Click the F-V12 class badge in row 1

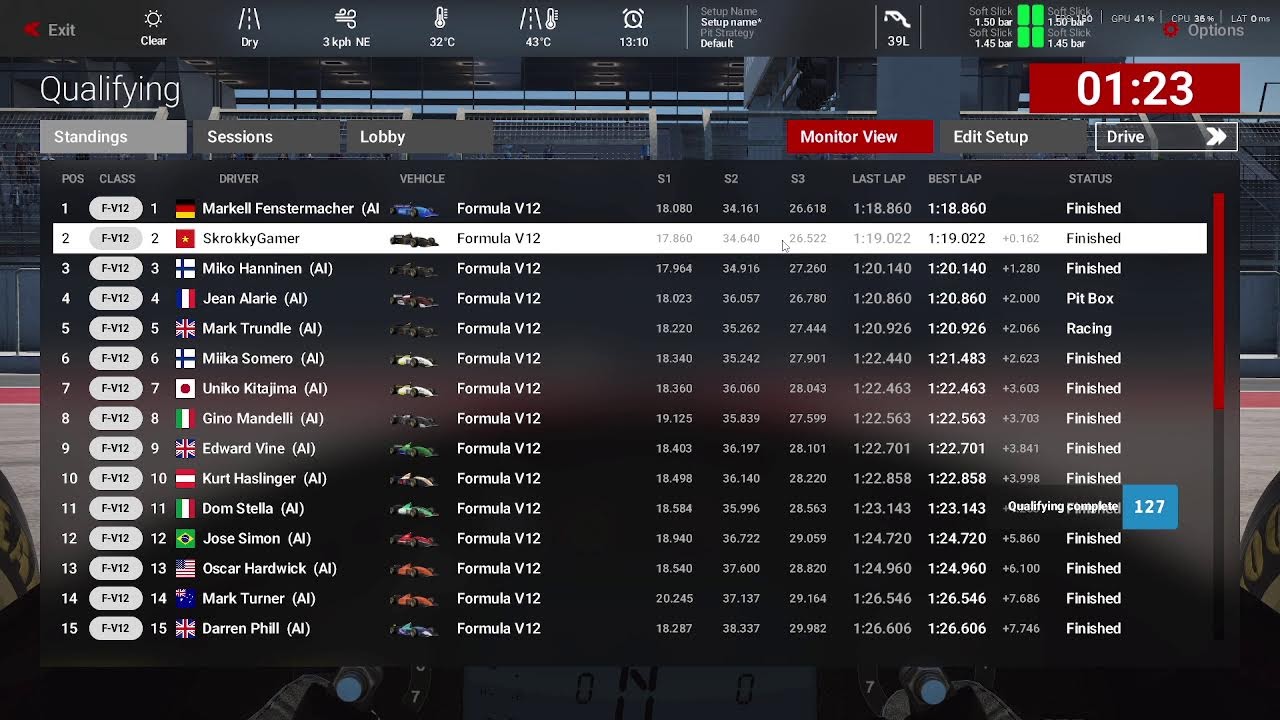(115, 208)
